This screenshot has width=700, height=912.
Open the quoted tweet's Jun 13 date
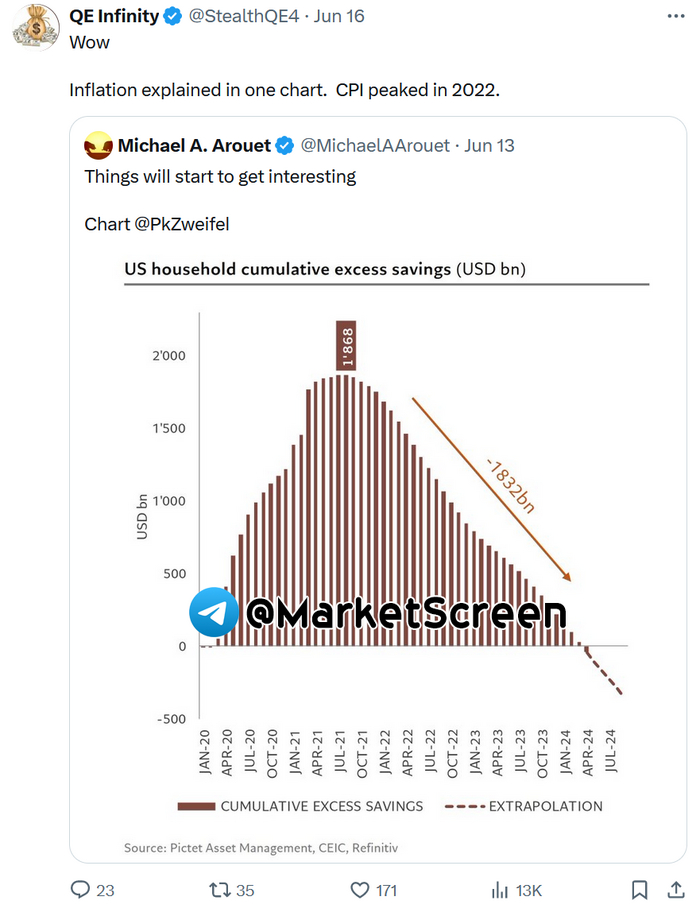(490, 146)
